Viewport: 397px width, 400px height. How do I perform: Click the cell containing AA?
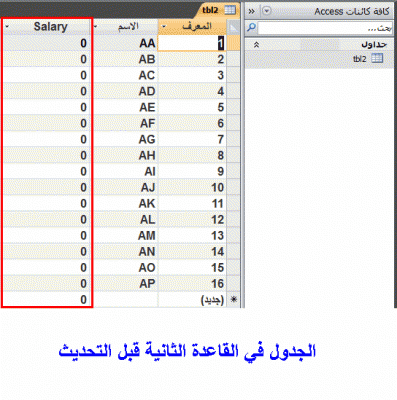tap(125, 43)
